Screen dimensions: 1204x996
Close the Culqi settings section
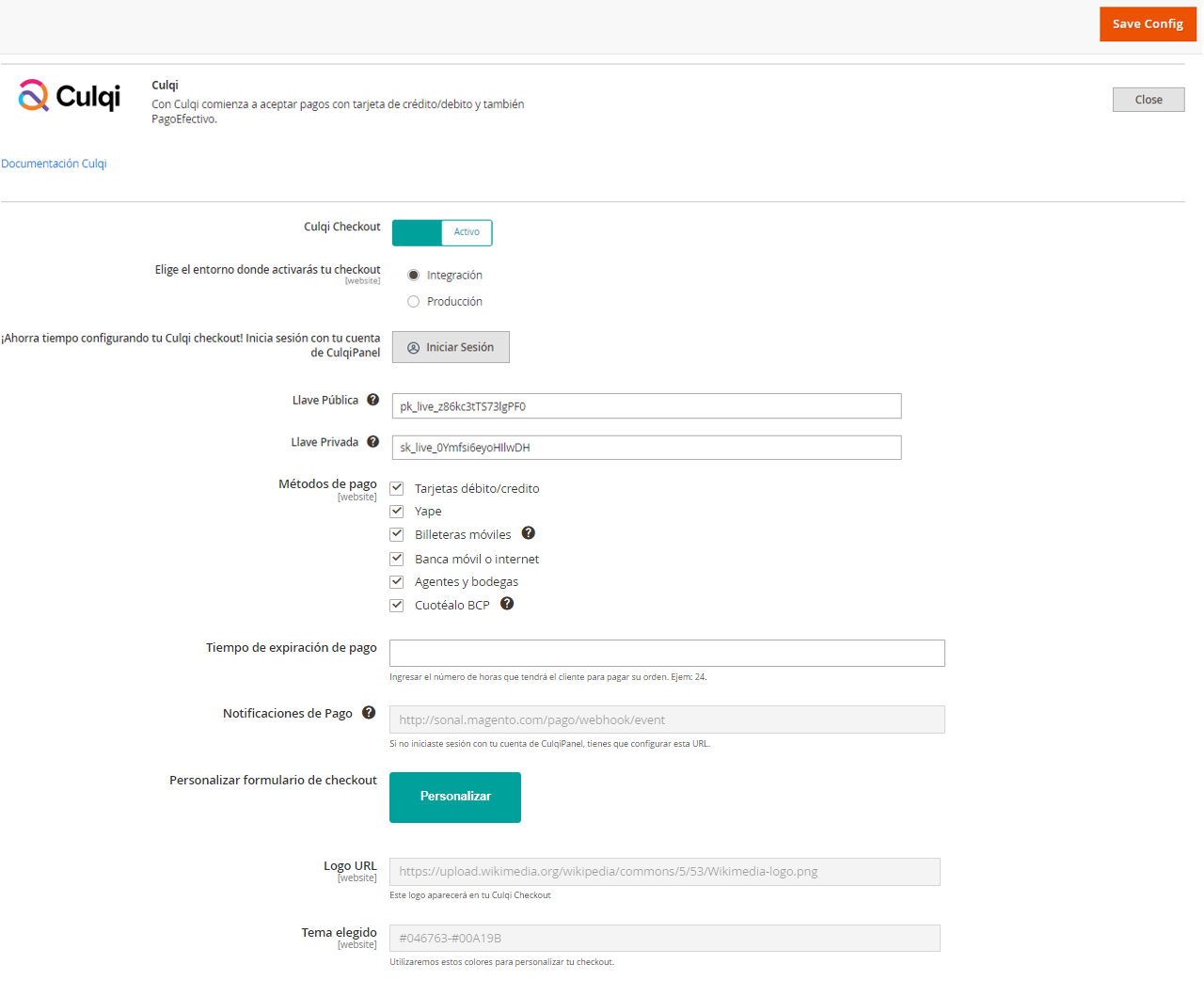click(1149, 100)
